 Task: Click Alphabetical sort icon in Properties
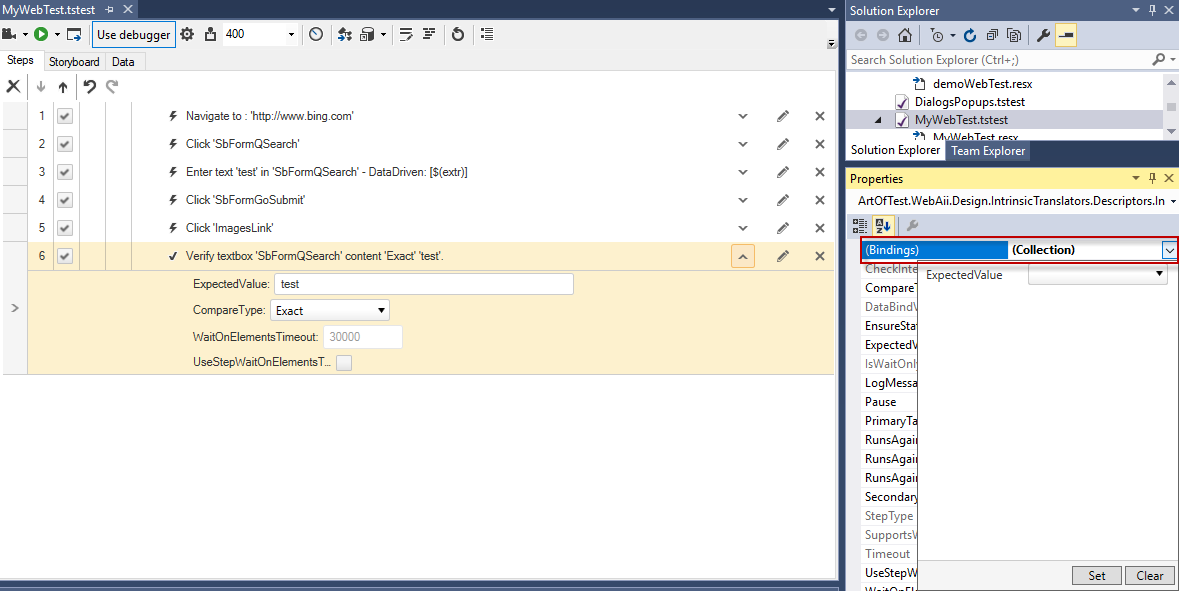pos(883,226)
